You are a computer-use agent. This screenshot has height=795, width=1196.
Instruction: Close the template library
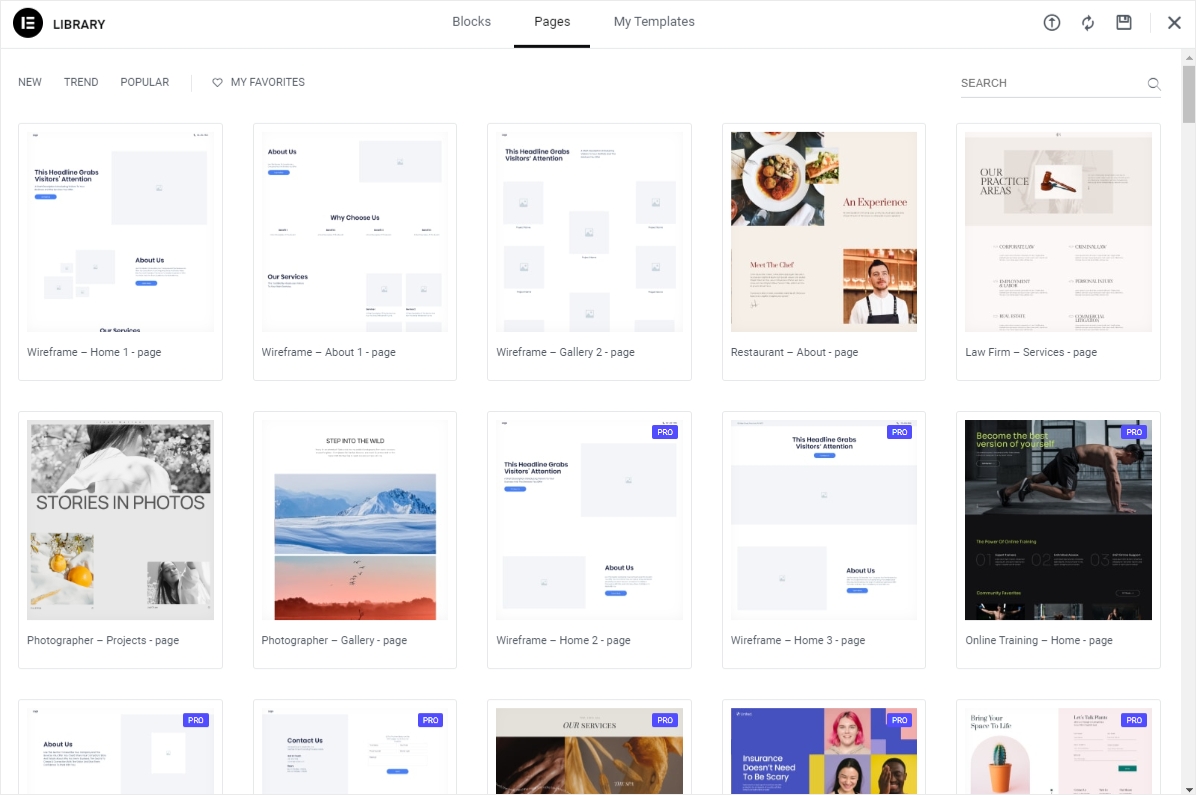point(1174,23)
